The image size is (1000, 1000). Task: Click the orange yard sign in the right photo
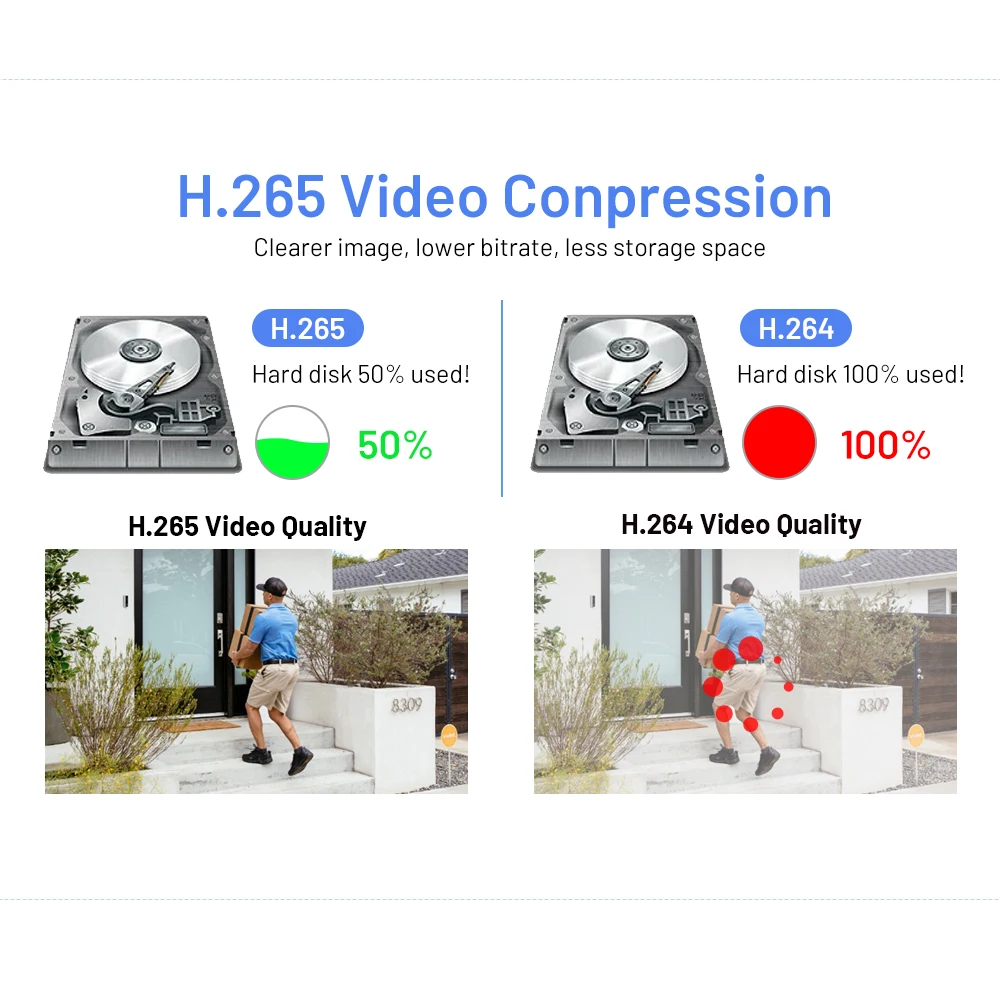pos(915,735)
